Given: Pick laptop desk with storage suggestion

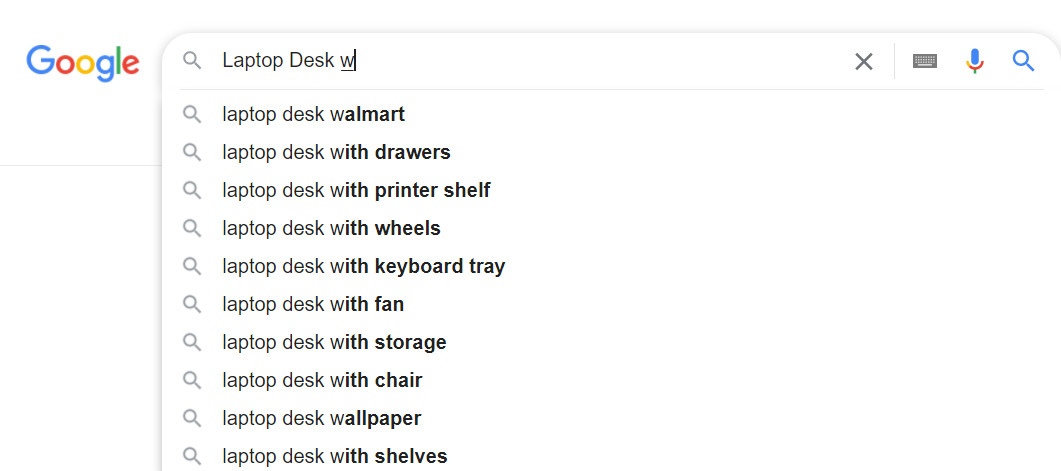Looking at the screenshot, I should 334,342.
